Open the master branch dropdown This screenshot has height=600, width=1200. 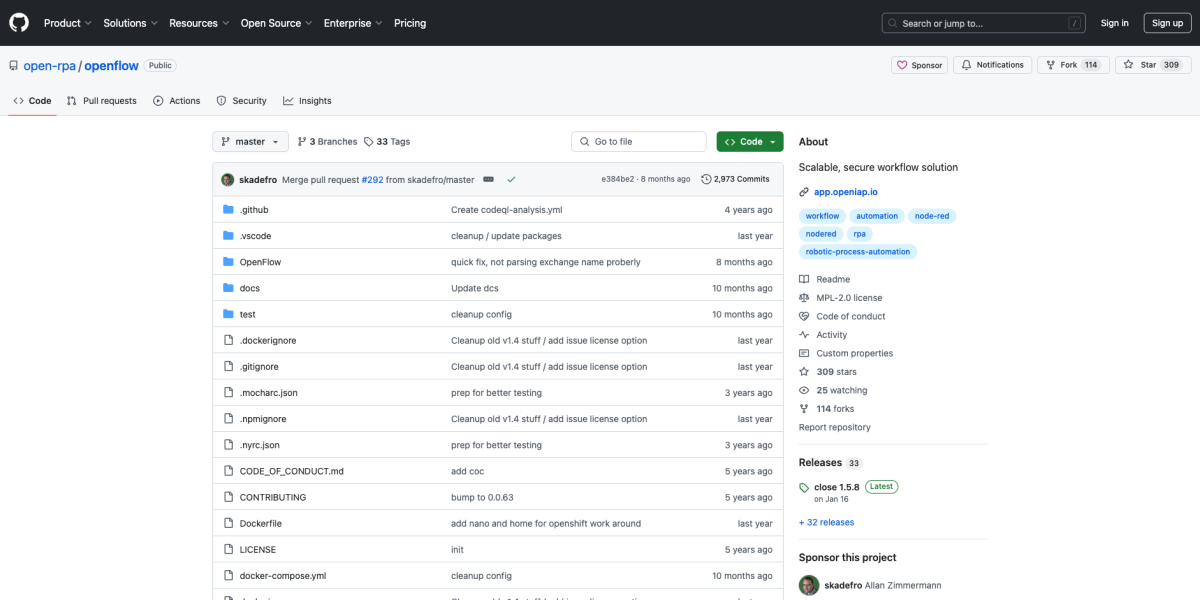coord(250,142)
